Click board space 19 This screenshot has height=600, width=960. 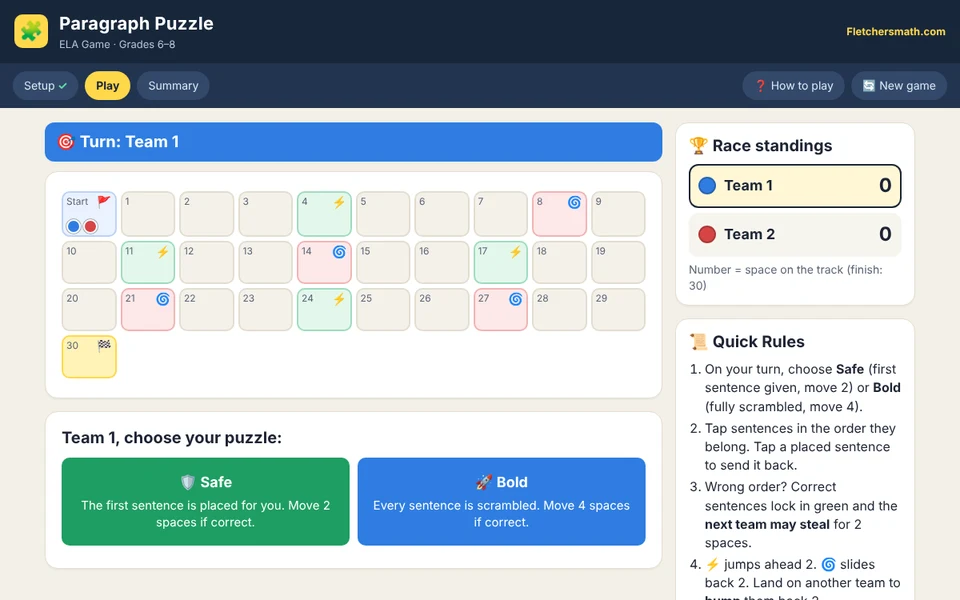coord(618,262)
